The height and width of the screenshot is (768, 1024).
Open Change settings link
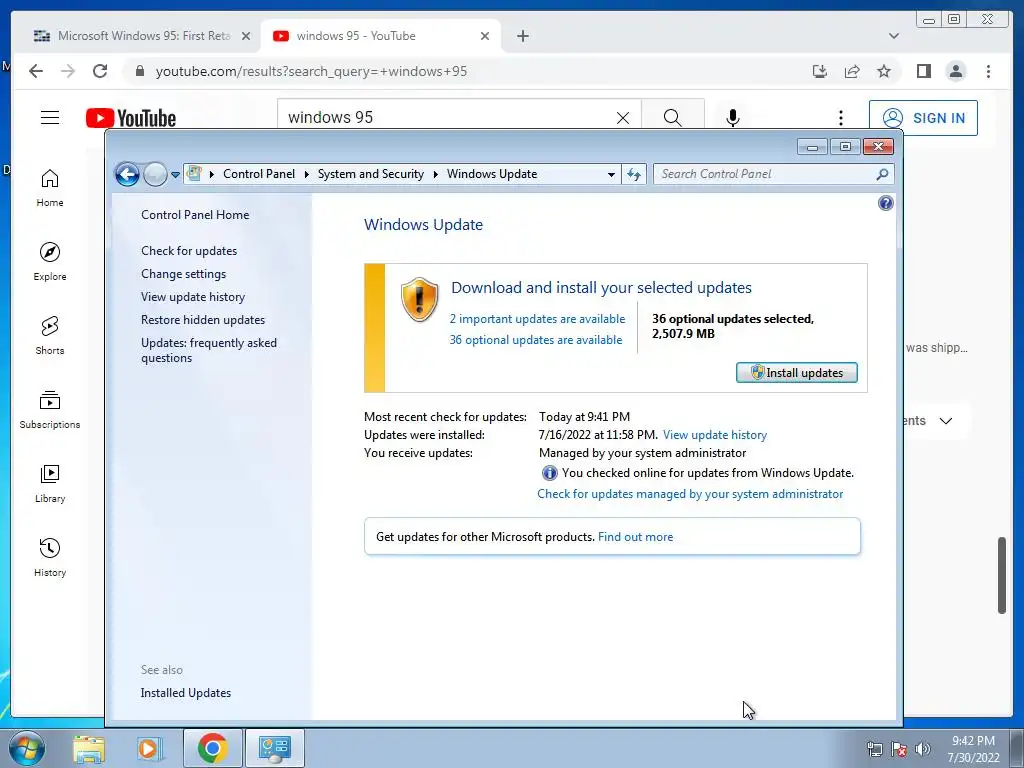click(184, 274)
